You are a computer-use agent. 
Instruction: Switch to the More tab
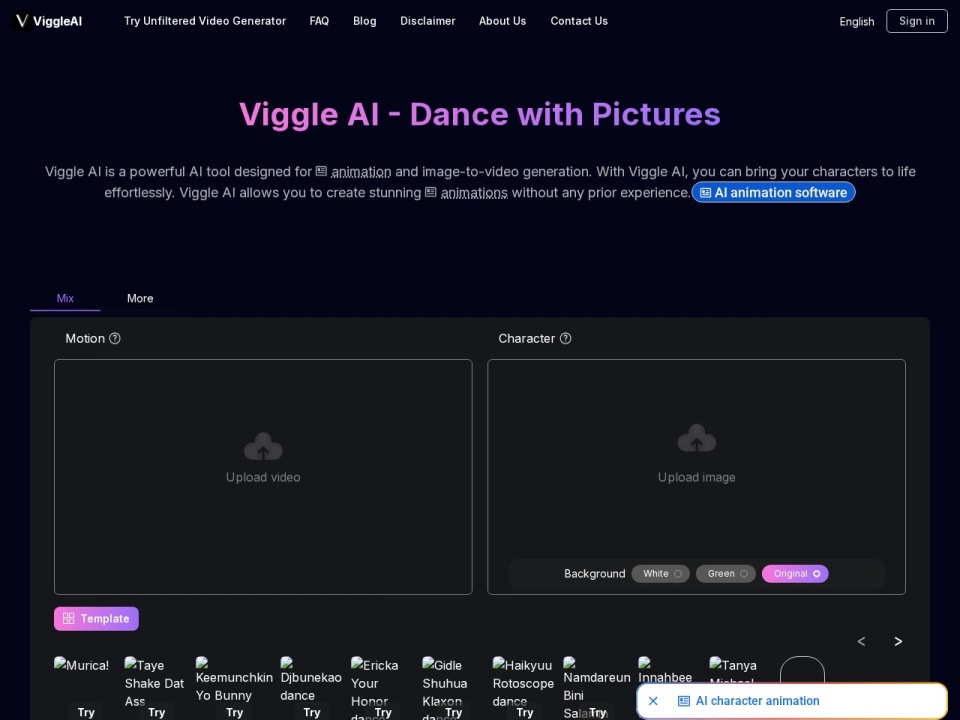pyautogui.click(x=140, y=298)
